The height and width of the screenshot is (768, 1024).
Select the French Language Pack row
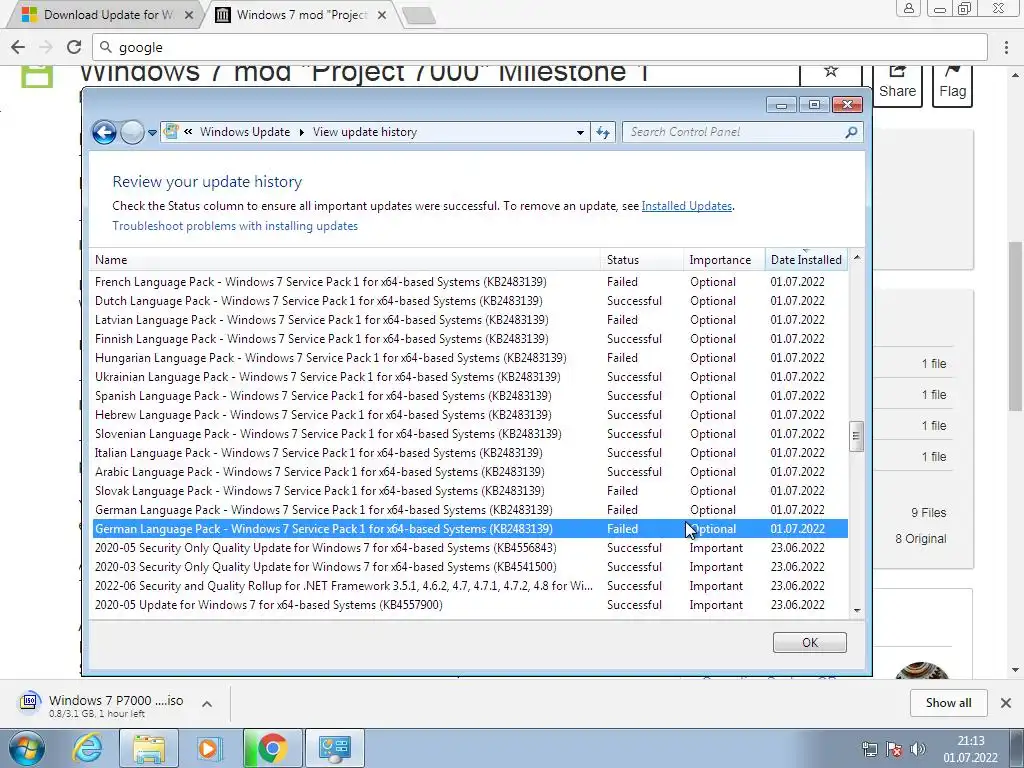[x=470, y=282]
